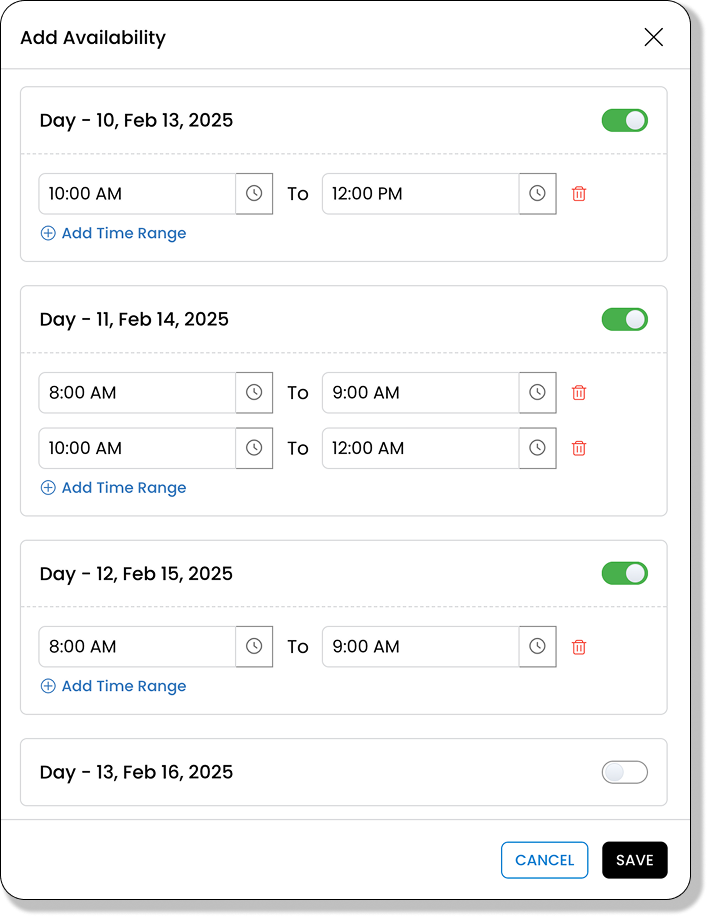
Task: Click clock icon next to Feb 14 8:00 AM
Action: [x=254, y=393]
